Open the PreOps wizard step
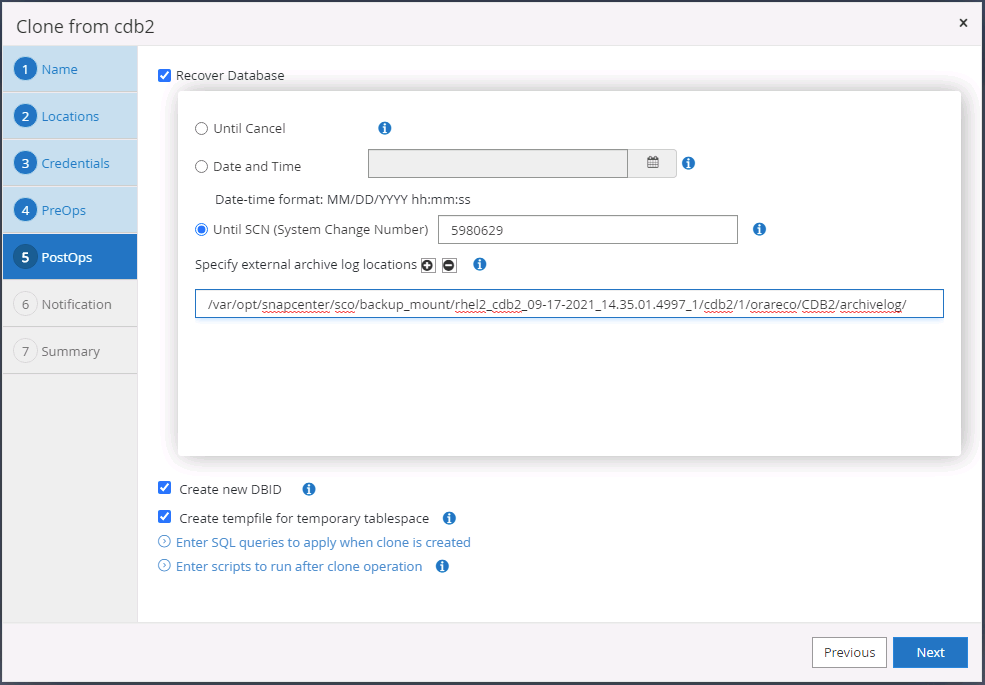The height and width of the screenshot is (685, 985). click(x=64, y=210)
